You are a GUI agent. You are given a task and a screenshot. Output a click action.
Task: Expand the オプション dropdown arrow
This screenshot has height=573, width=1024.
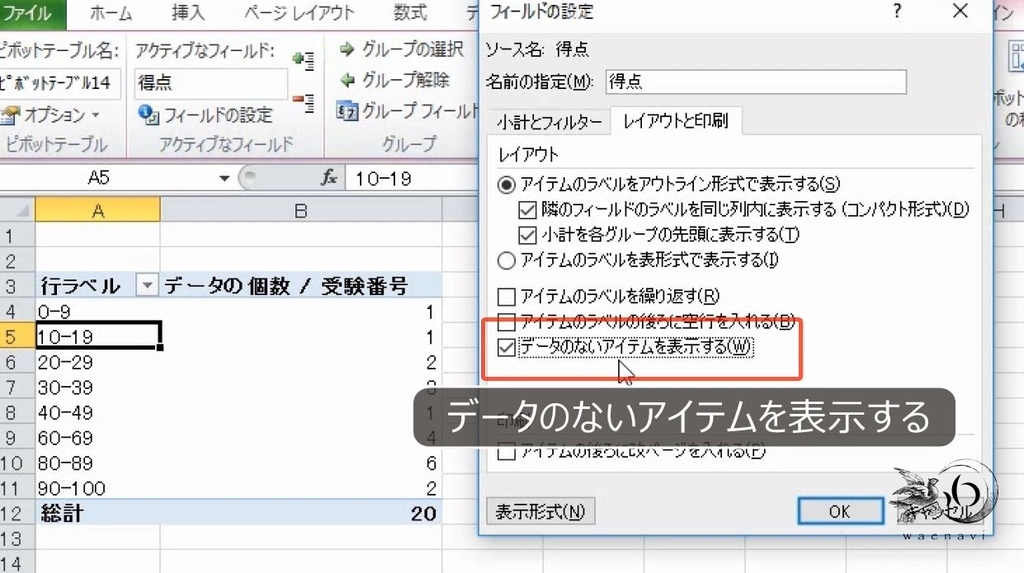(95, 116)
